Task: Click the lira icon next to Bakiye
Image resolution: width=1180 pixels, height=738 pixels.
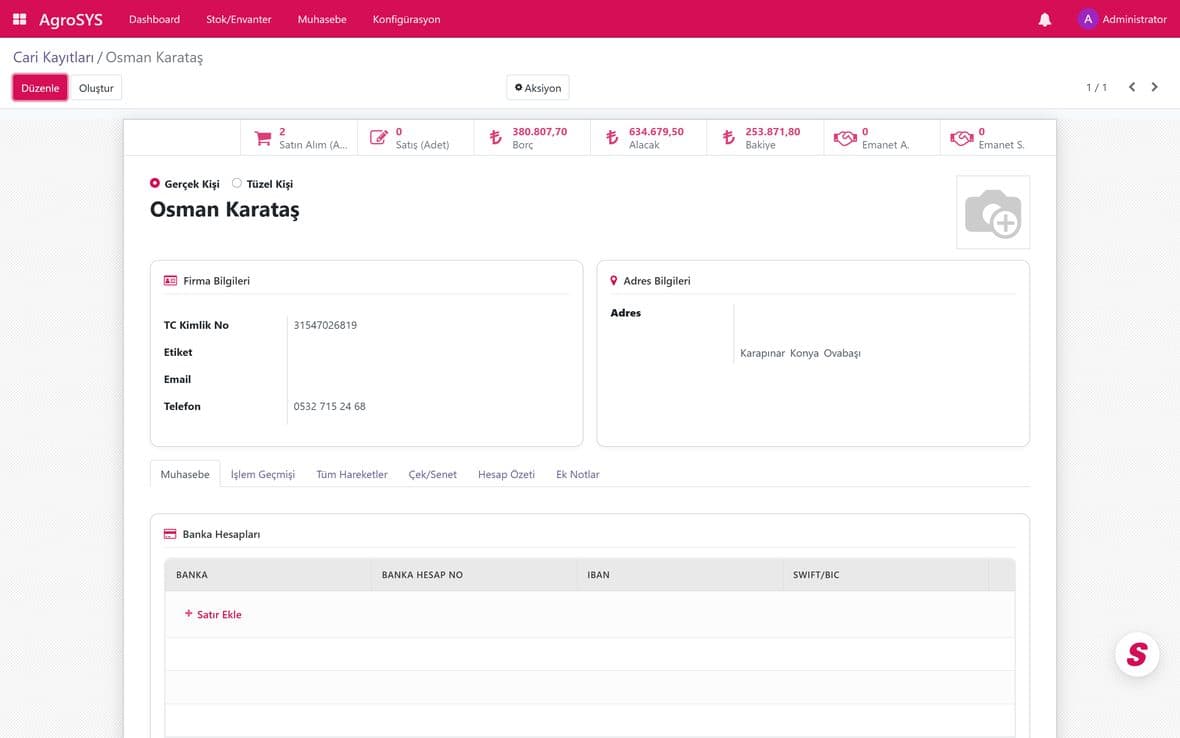Action: [x=728, y=138]
